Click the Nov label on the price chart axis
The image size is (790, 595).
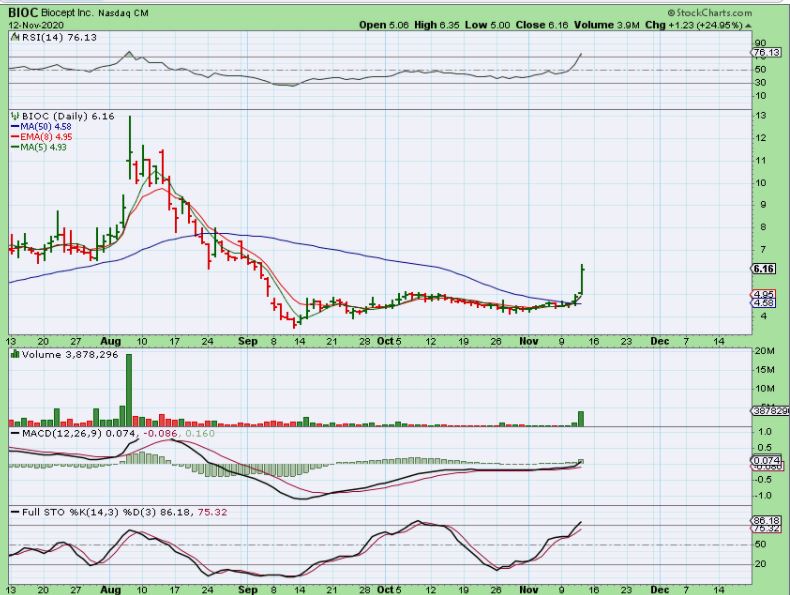tap(529, 341)
